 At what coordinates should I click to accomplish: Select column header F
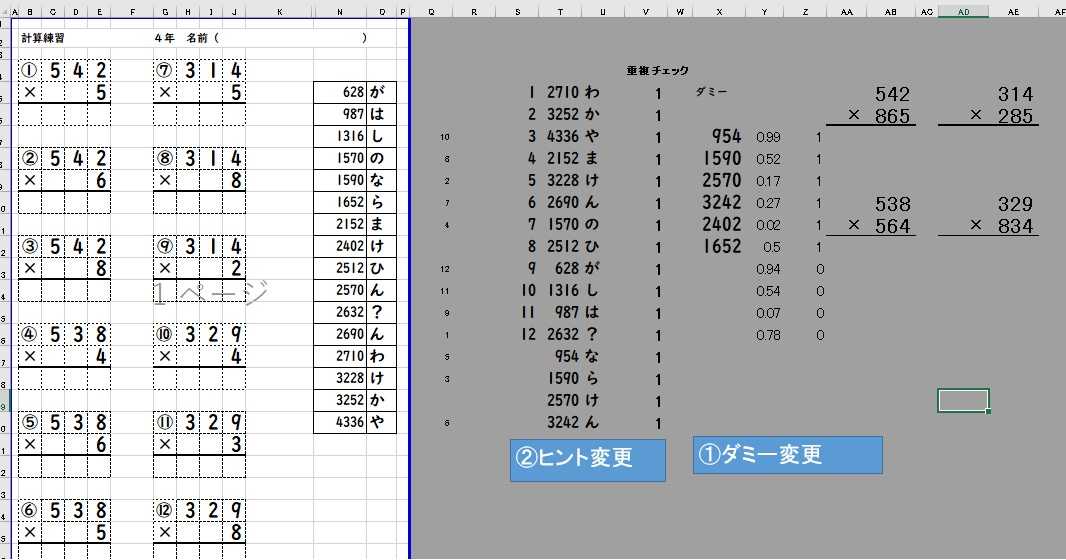point(132,12)
